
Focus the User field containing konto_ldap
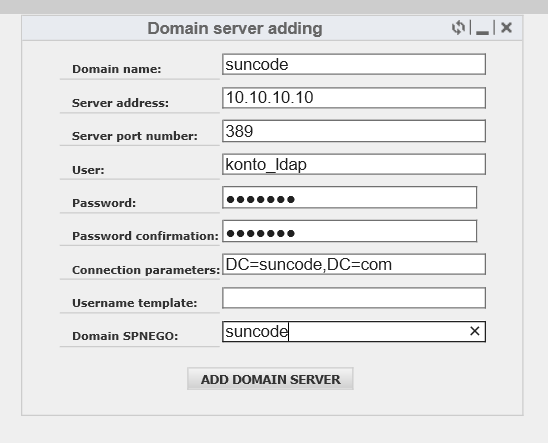[x=354, y=164]
